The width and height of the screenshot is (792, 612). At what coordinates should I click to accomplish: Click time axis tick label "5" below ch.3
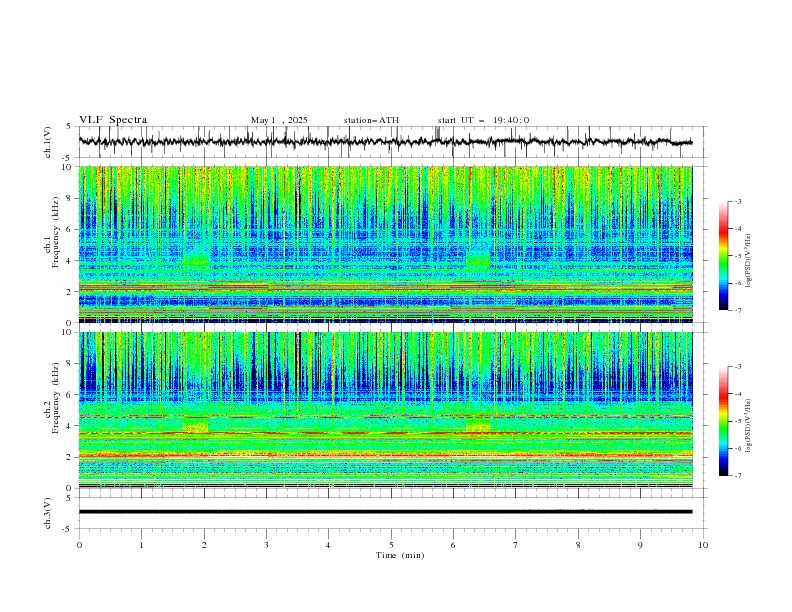pyautogui.click(x=391, y=545)
